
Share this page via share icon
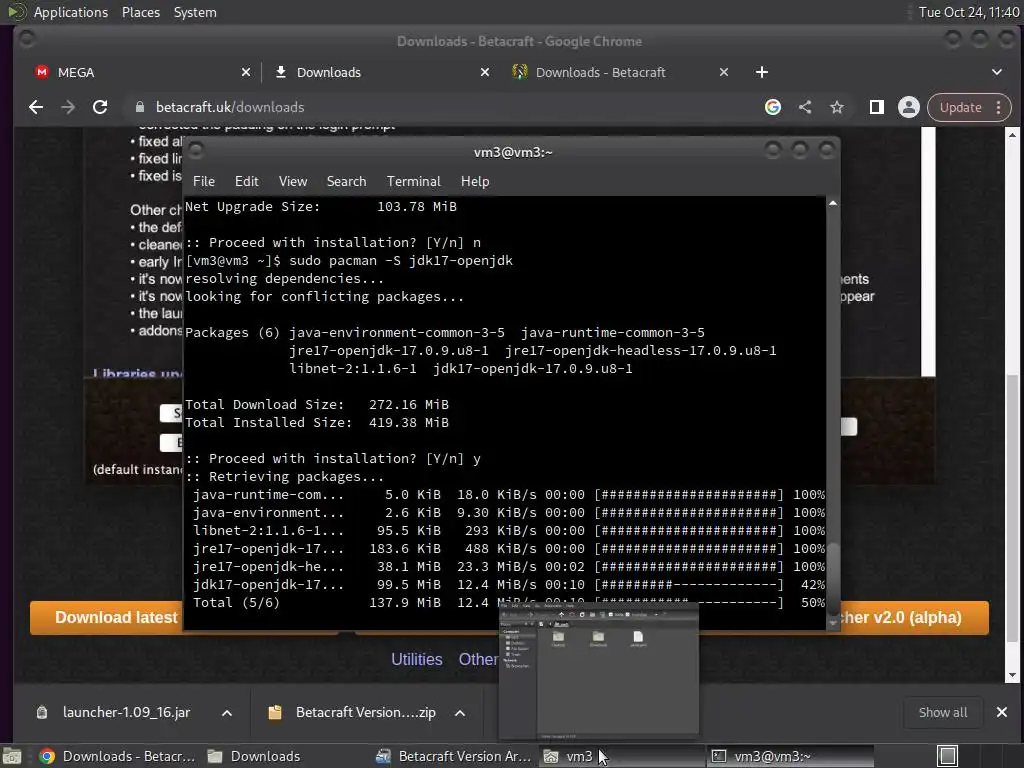point(805,107)
